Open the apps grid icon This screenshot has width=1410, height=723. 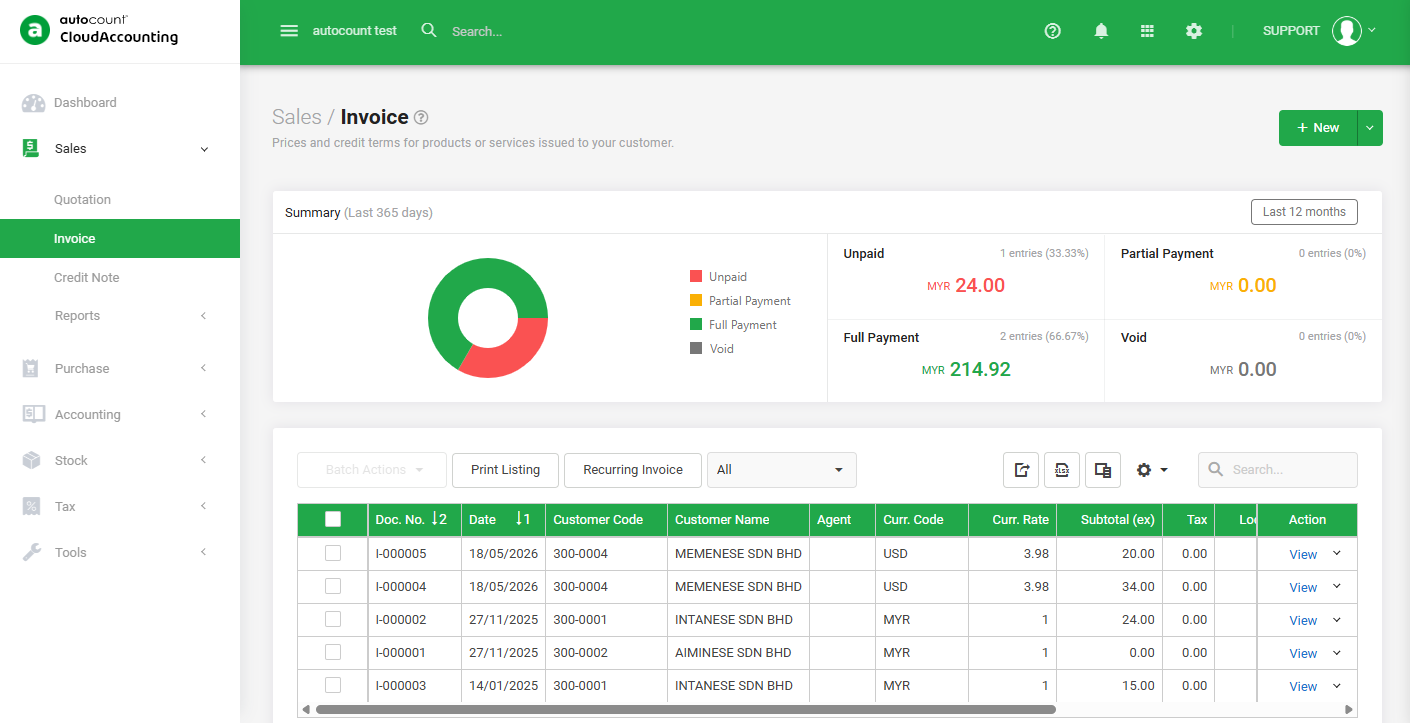tap(1147, 31)
